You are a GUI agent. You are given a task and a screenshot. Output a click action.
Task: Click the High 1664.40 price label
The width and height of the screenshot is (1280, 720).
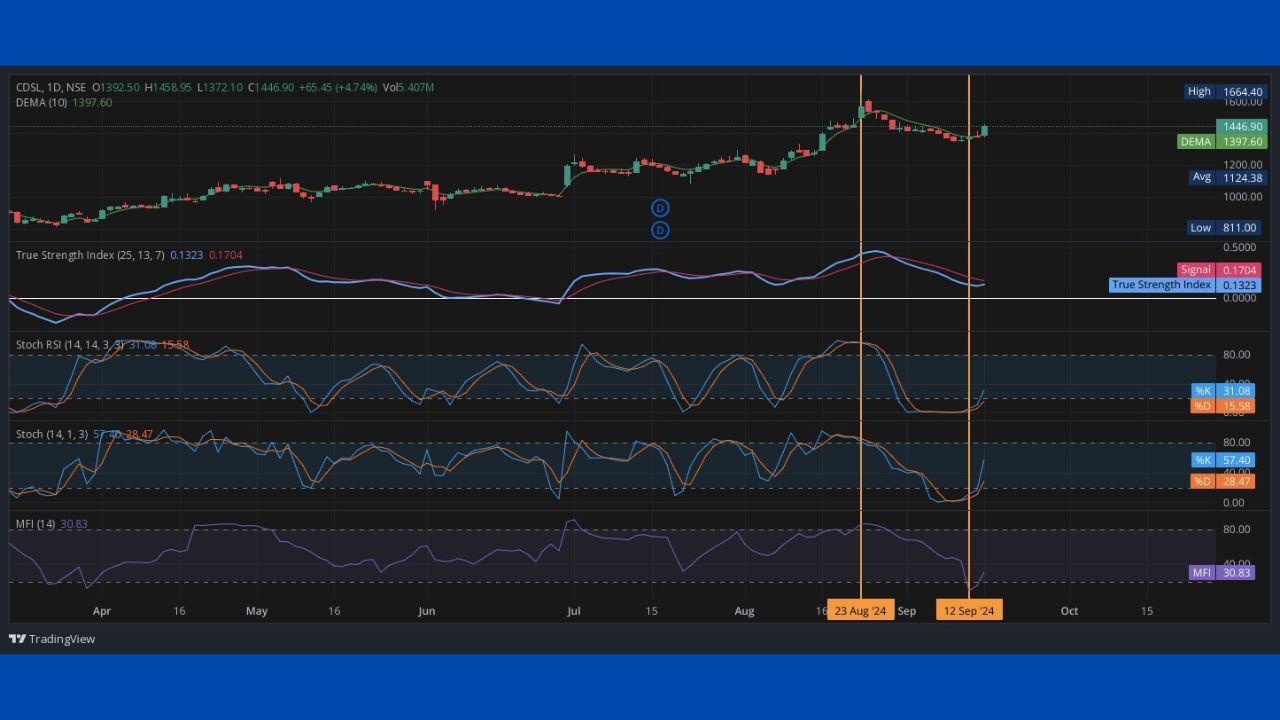tap(1225, 91)
